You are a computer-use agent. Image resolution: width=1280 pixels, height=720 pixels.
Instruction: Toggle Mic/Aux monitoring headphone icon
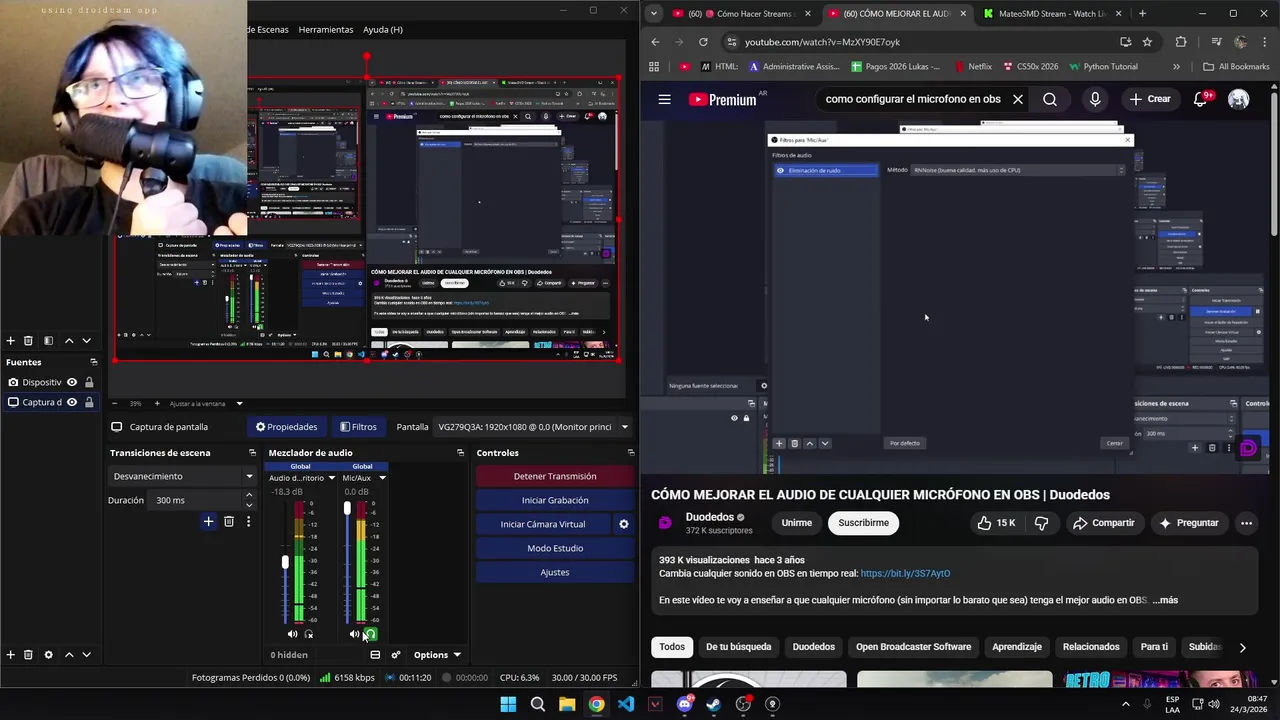pyautogui.click(x=370, y=634)
